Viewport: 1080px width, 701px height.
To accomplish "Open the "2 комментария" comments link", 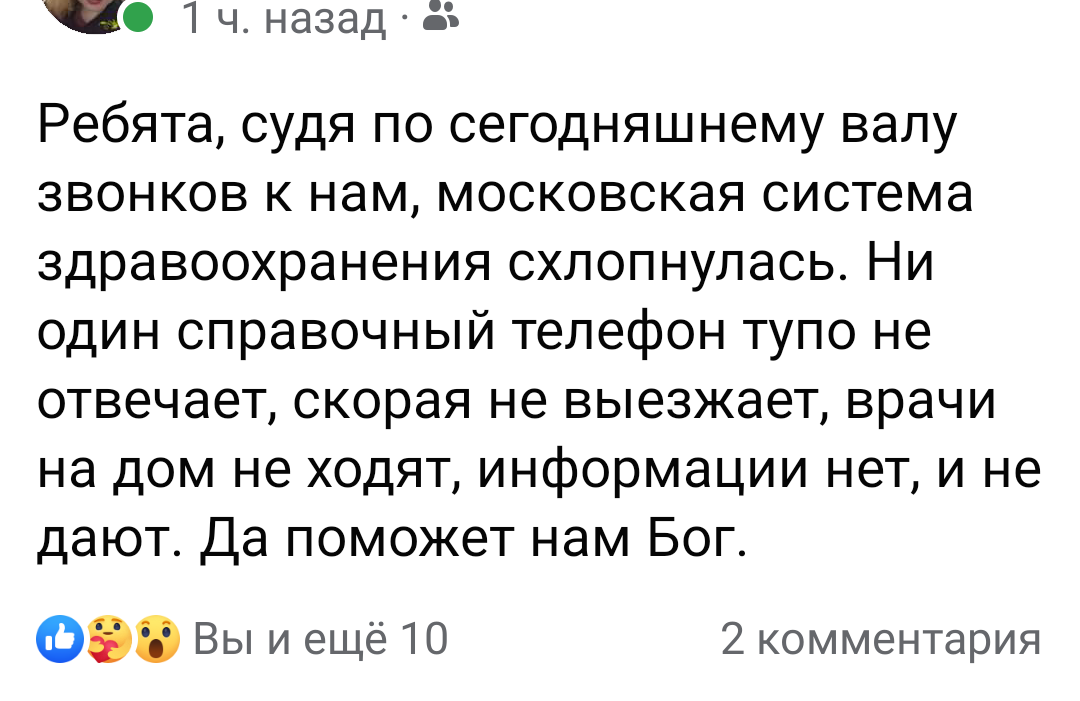I will coord(880,639).
